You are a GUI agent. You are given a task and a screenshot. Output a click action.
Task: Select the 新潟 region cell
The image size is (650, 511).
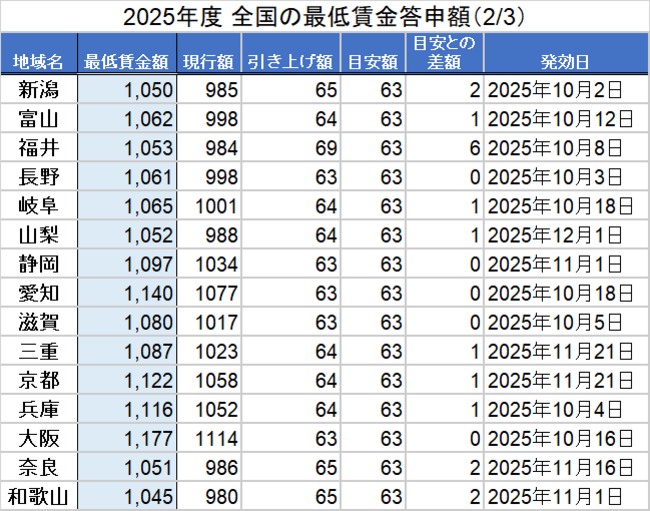tap(39, 90)
